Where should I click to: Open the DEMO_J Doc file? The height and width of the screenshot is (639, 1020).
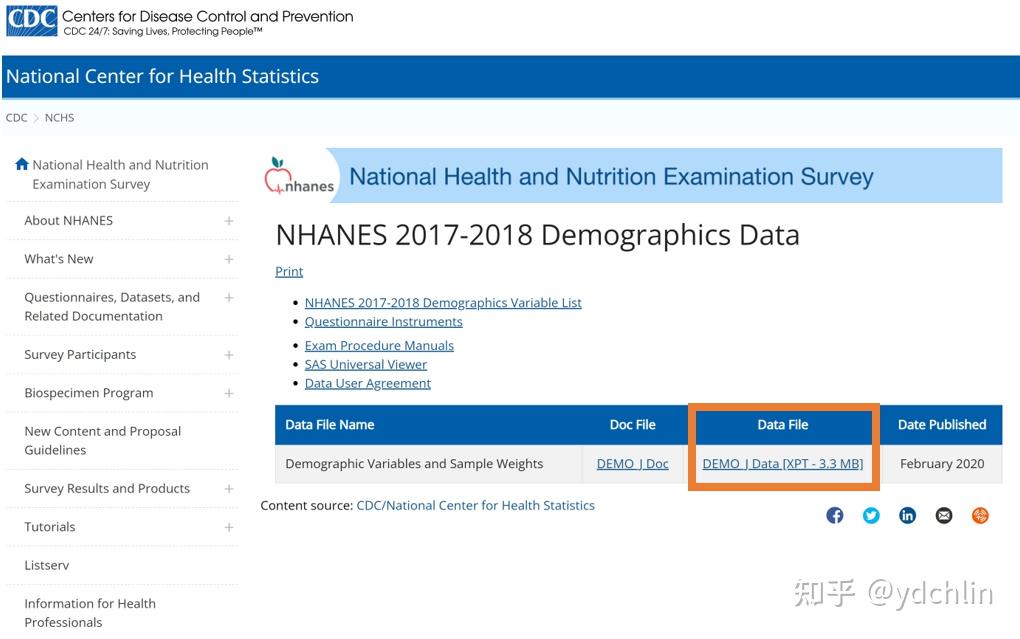pyautogui.click(x=633, y=464)
